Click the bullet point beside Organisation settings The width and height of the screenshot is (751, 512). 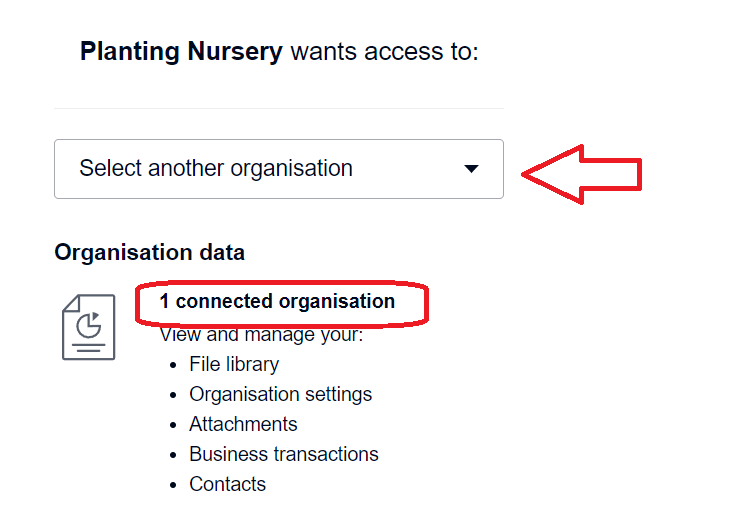174,395
